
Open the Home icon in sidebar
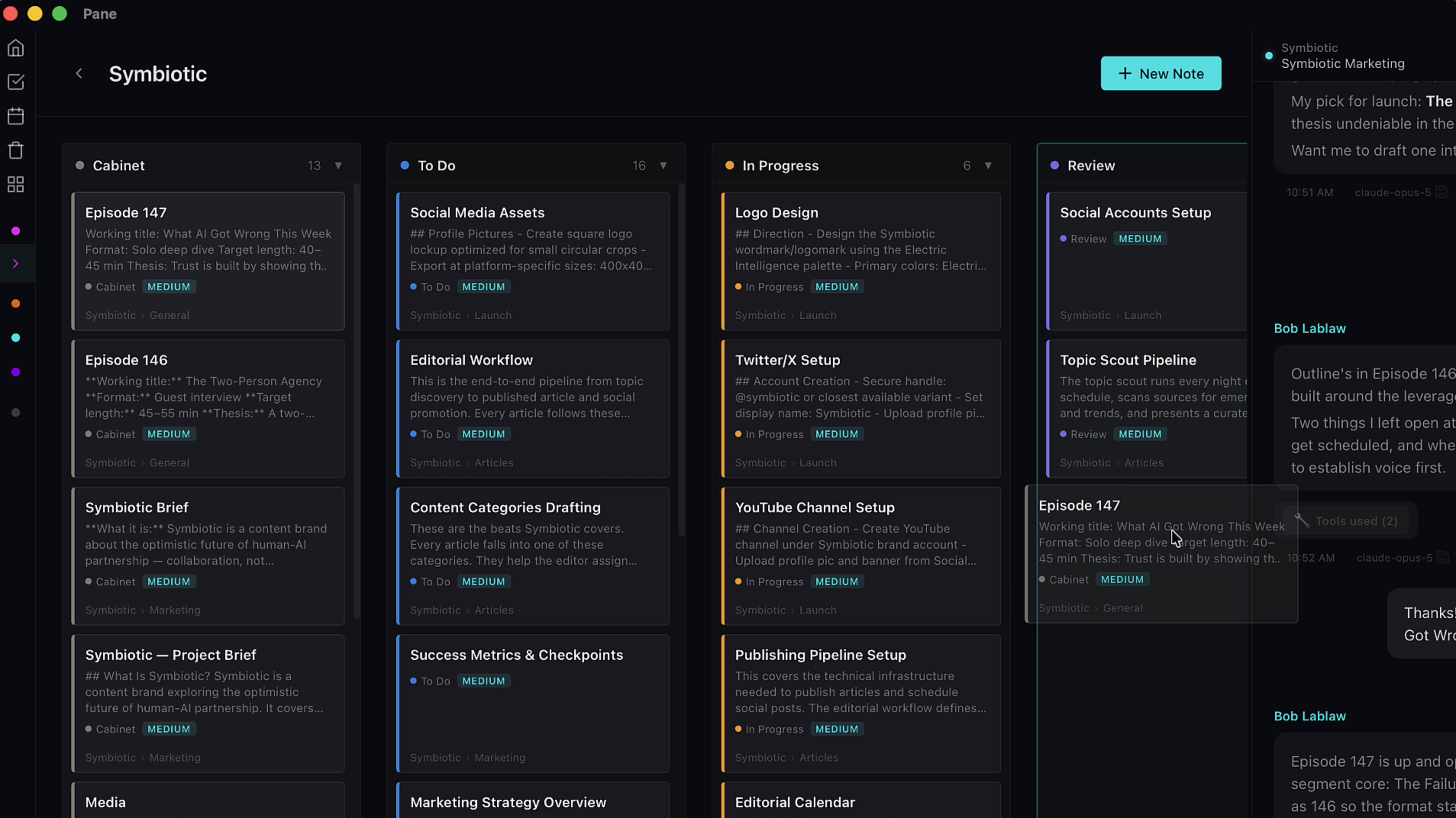point(16,48)
